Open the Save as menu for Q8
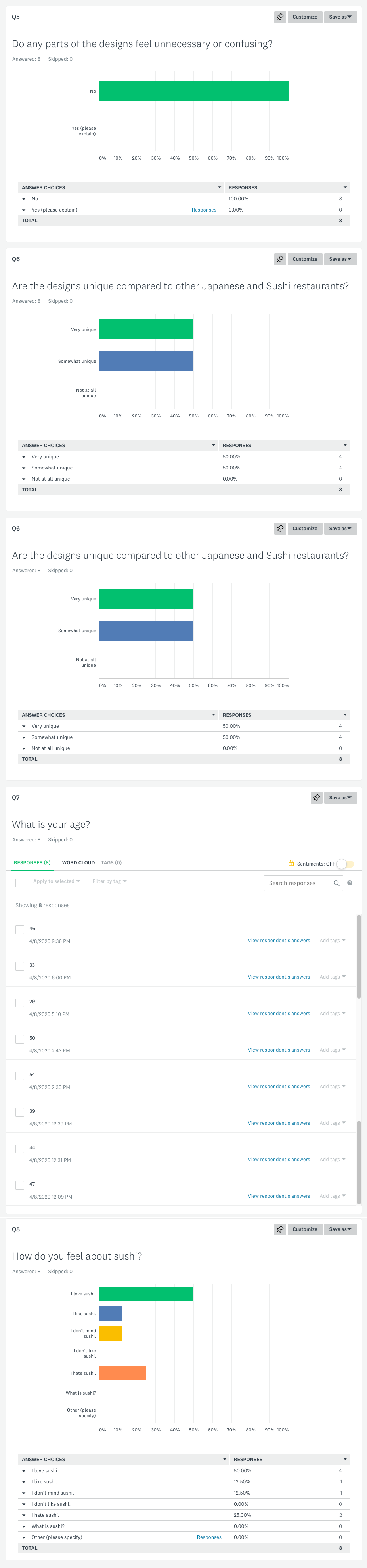The width and height of the screenshot is (367, 1568). point(340,1229)
